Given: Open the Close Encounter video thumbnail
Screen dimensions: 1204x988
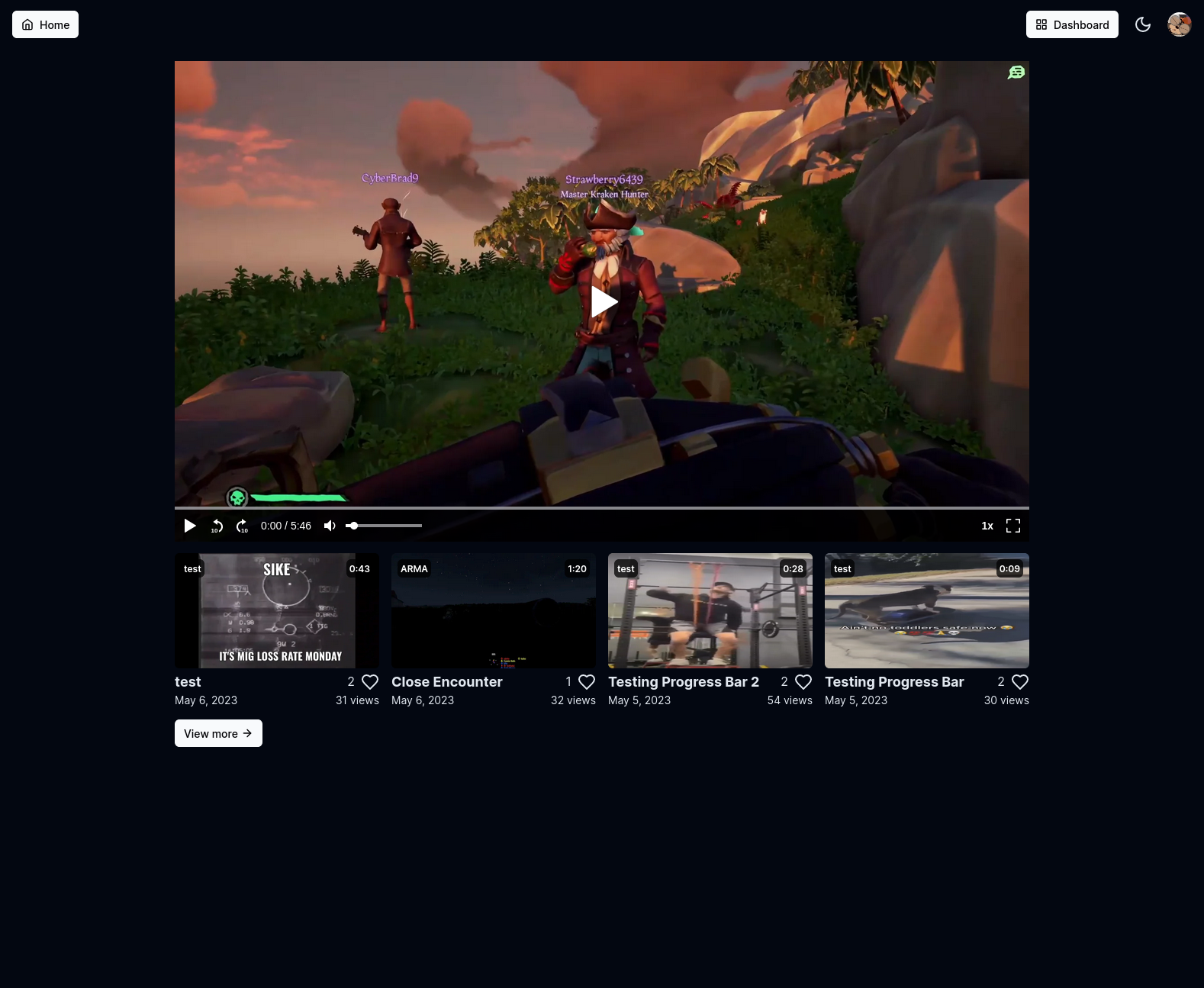Looking at the screenshot, I should [494, 611].
